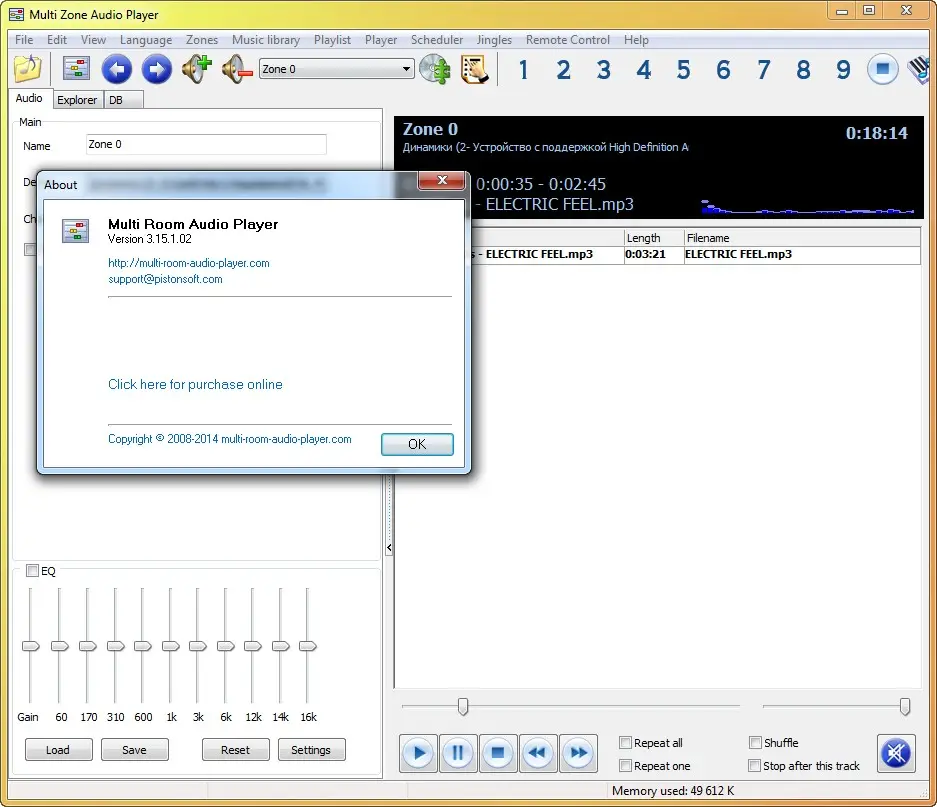Click the support@pistonsoft.com email link

pos(166,279)
